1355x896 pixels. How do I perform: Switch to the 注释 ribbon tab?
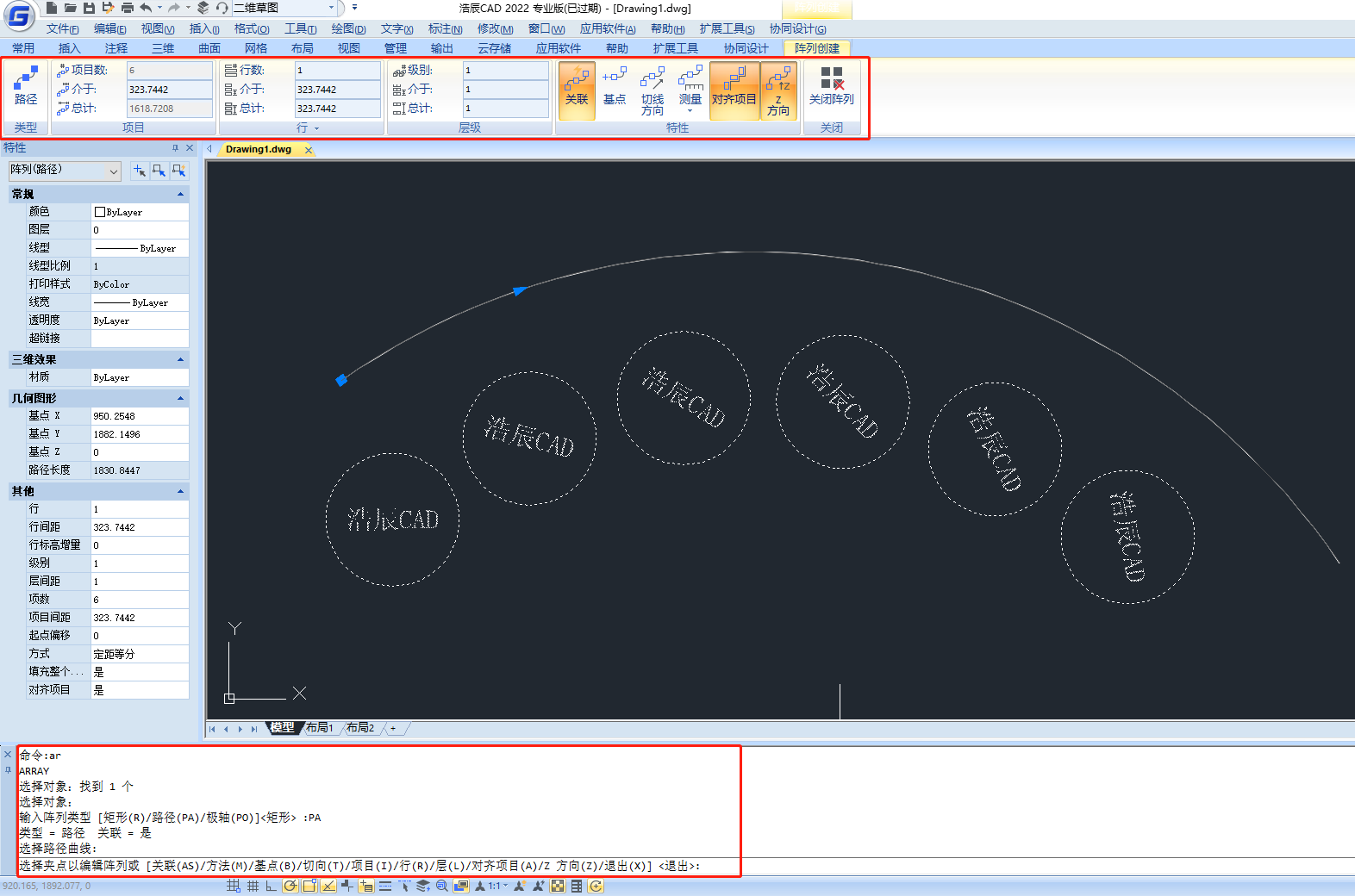pos(116,48)
